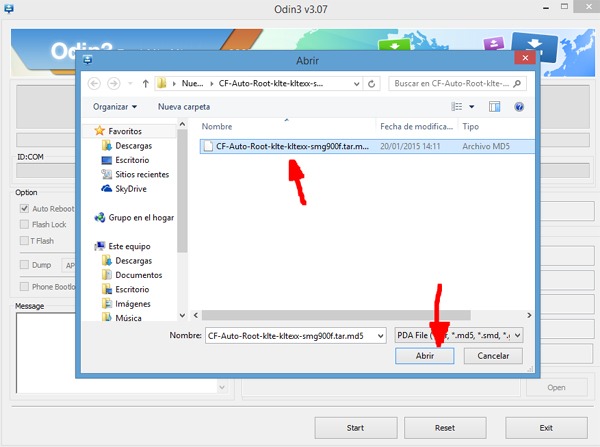The width and height of the screenshot is (600, 447).
Task: Enable Dump checkbox in Odin3
Action: pos(24,265)
